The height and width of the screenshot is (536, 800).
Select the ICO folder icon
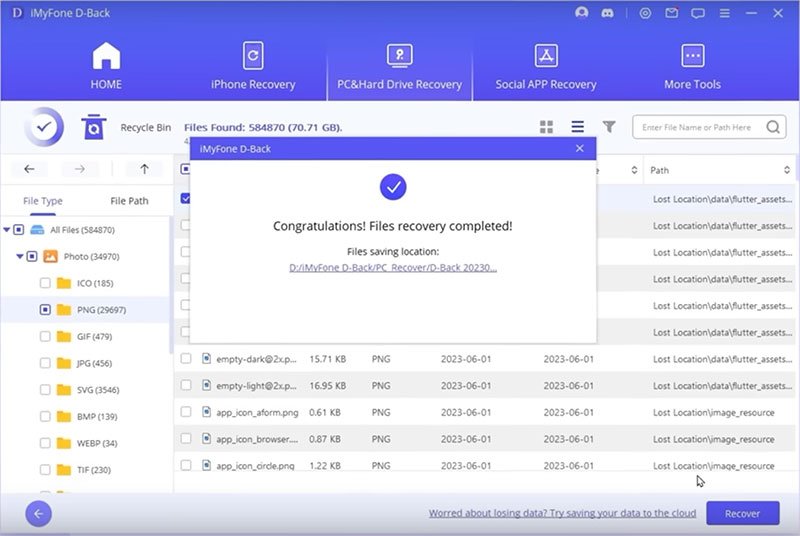click(64, 283)
